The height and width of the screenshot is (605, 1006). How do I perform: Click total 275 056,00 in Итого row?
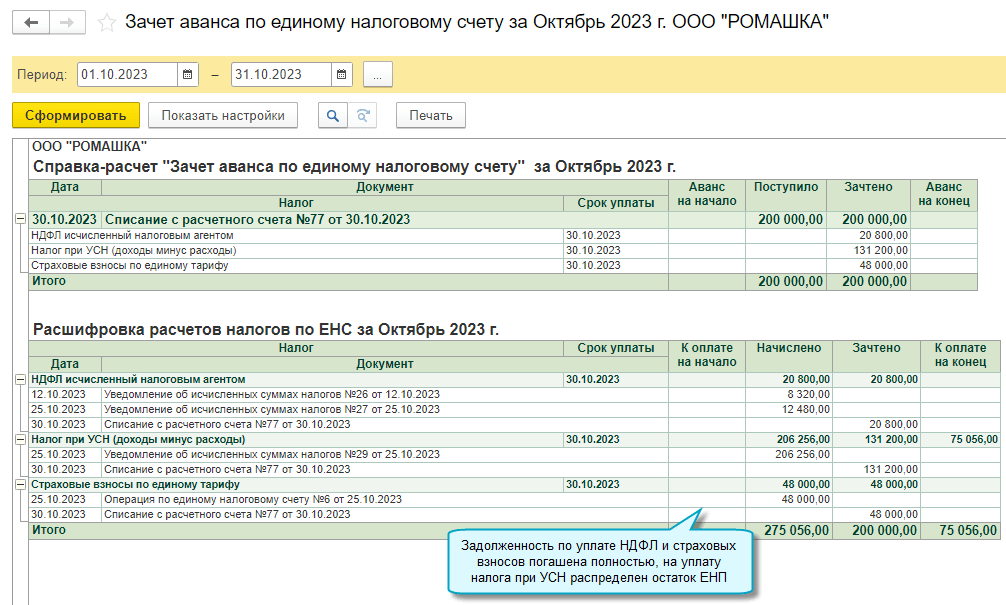tap(796, 531)
